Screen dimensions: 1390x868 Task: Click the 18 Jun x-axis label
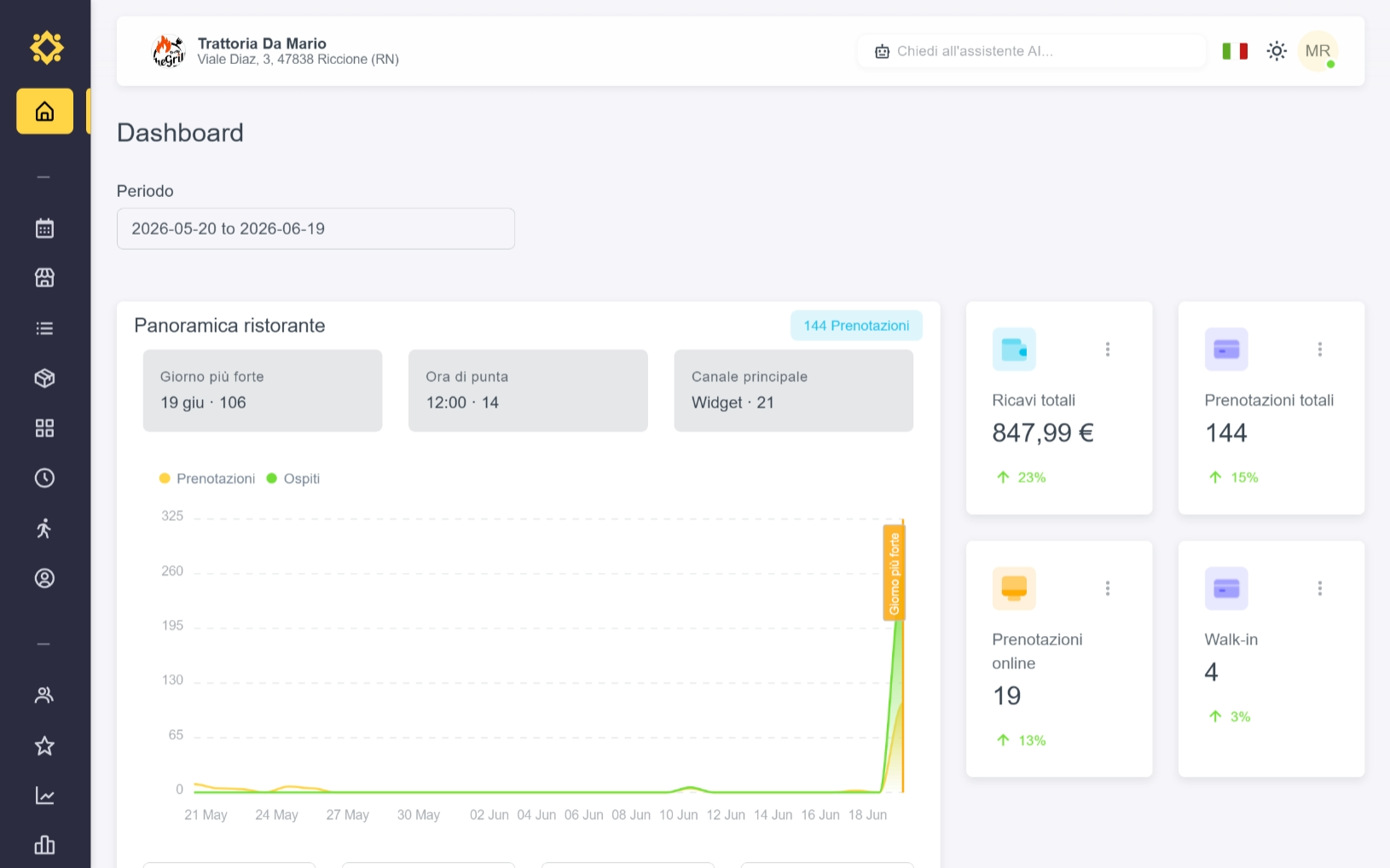867,815
